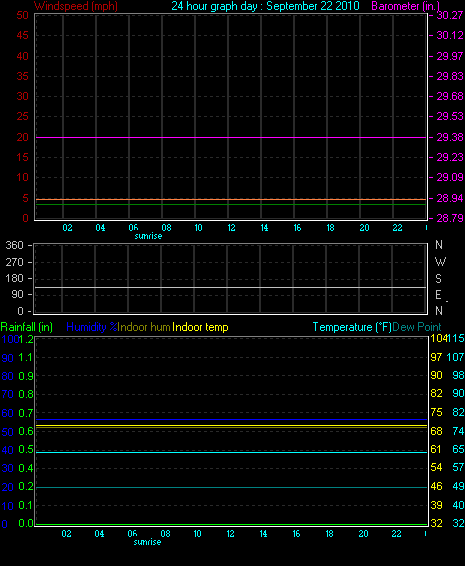Click the teal dew point line in lower graph

(x=231, y=487)
